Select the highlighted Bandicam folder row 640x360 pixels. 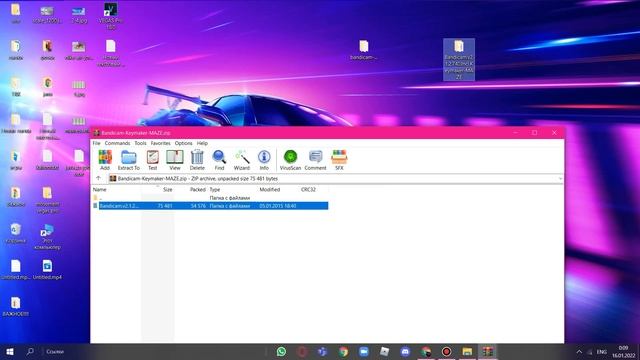pyautogui.click(x=210, y=206)
